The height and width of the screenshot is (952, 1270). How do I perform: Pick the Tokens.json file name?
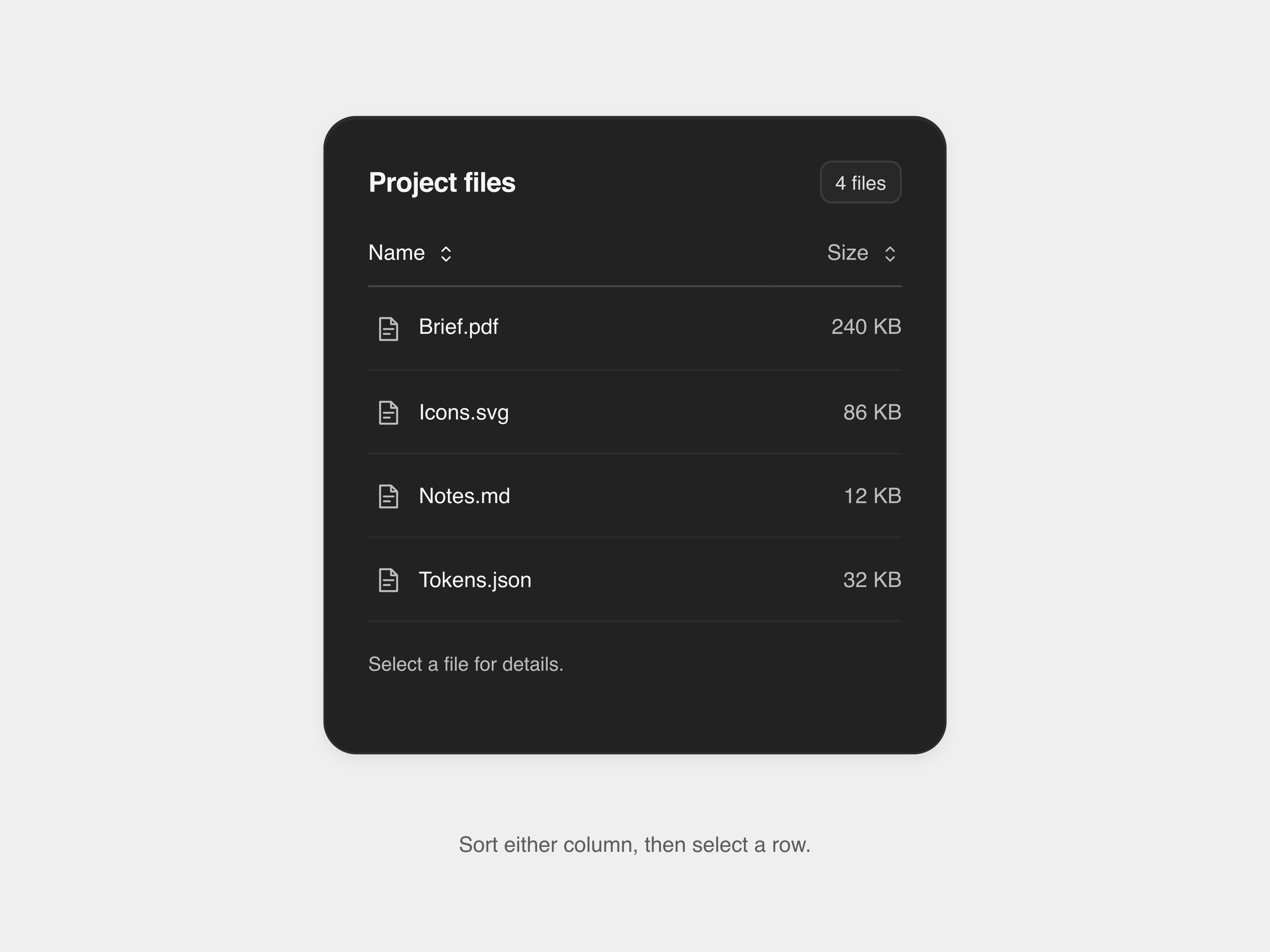coord(475,580)
